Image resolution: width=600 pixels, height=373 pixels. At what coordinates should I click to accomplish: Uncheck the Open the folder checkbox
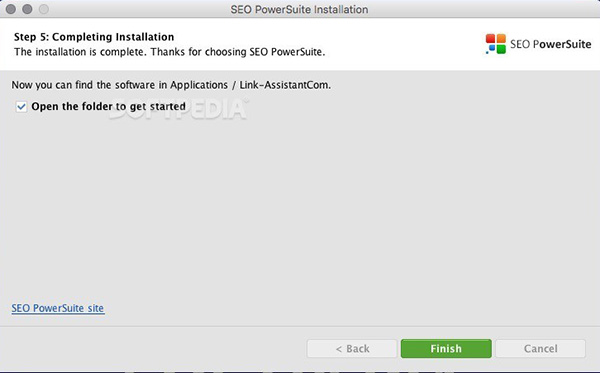tap(21, 107)
